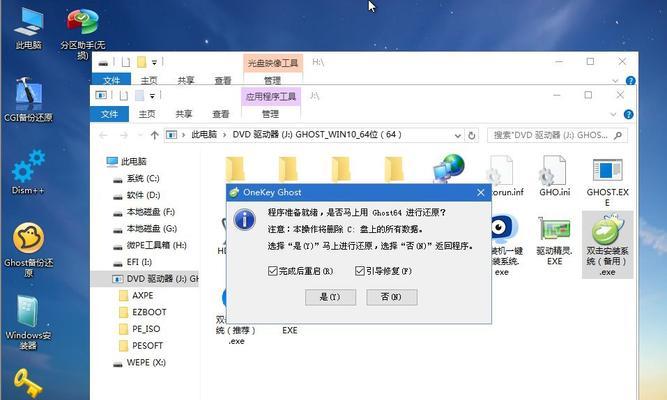667x400 pixels.
Task: Click the Up arrow in J: explorer
Action: 154,135
